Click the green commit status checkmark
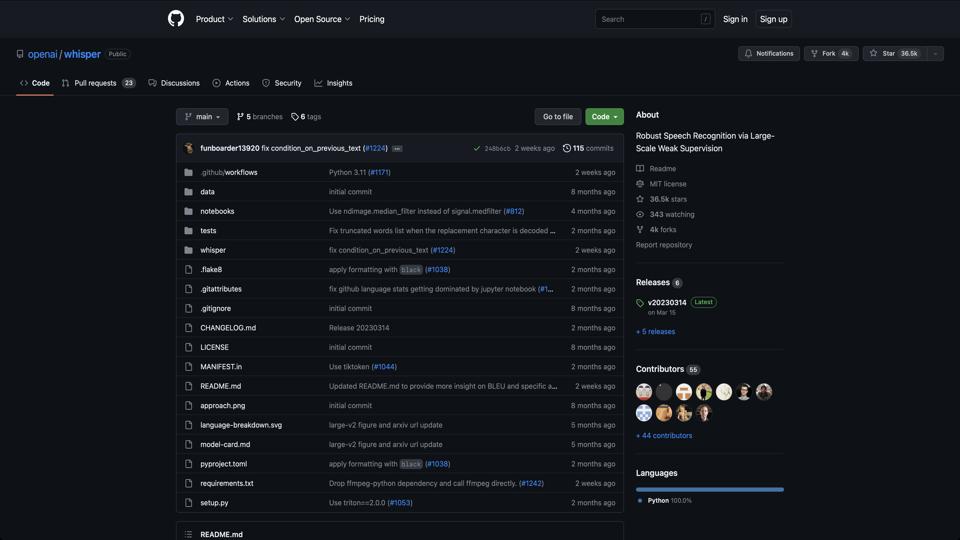 [477, 148]
